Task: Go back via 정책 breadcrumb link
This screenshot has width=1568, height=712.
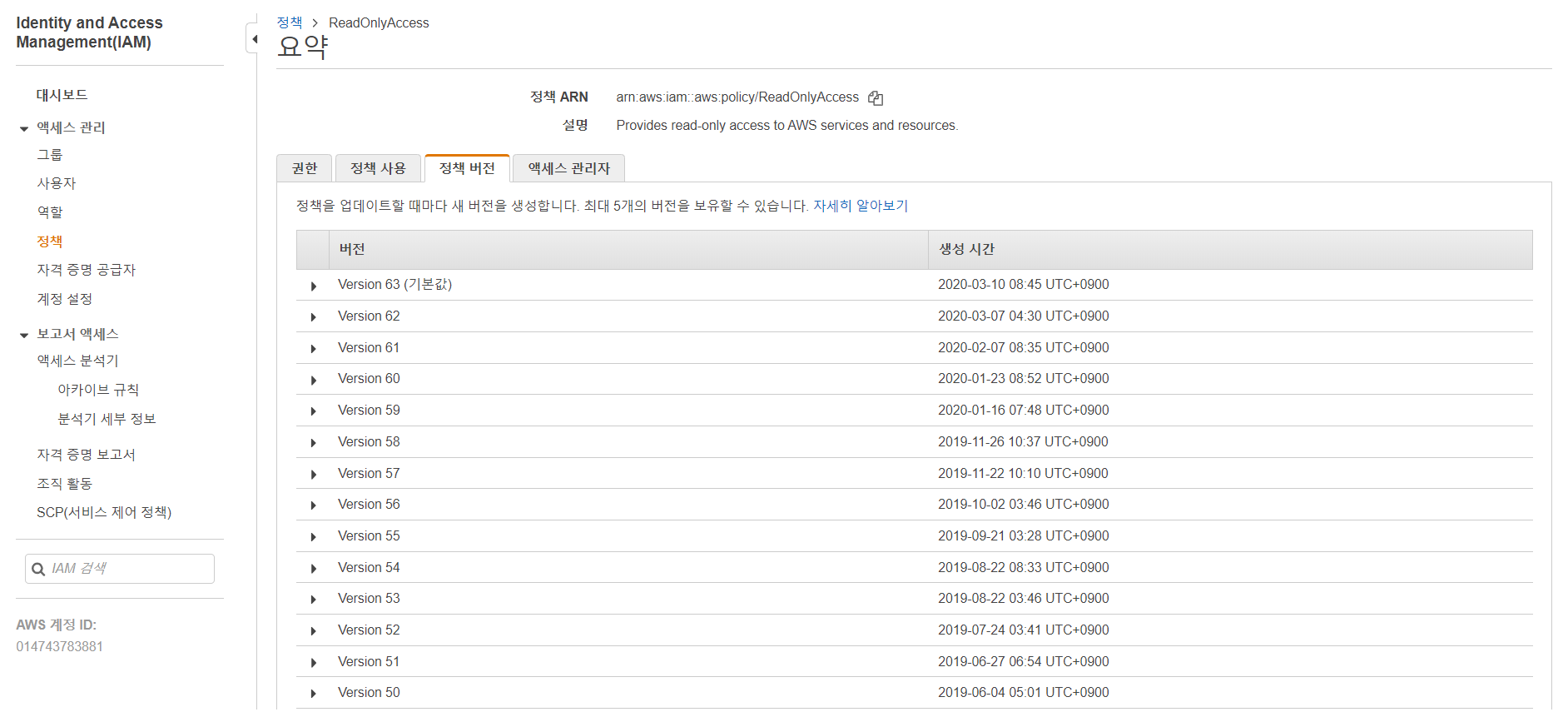Action: click(x=289, y=22)
